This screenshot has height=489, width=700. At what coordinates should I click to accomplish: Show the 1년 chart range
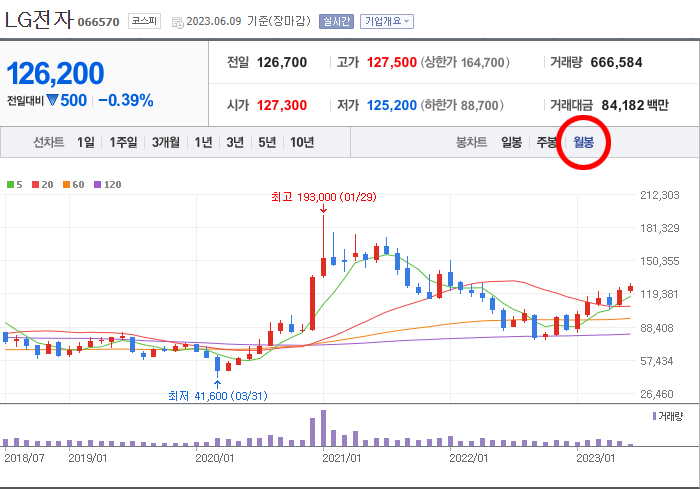tap(203, 142)
